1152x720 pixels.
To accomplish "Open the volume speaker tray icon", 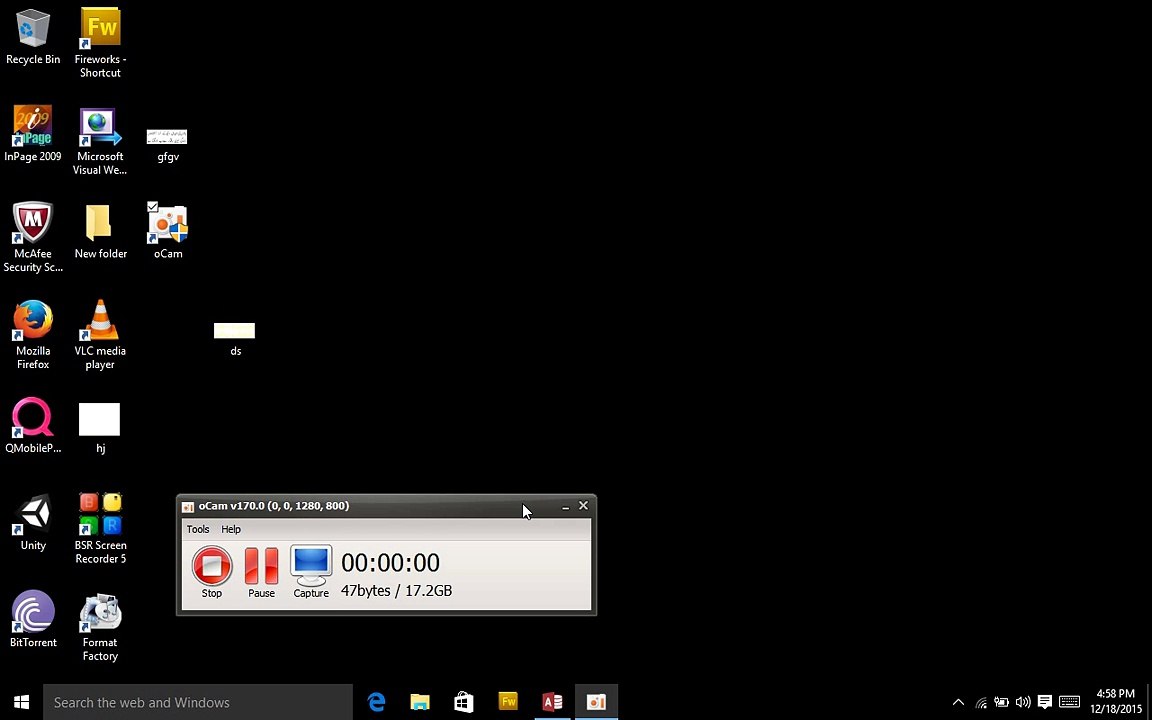I will click(1022, 702).
